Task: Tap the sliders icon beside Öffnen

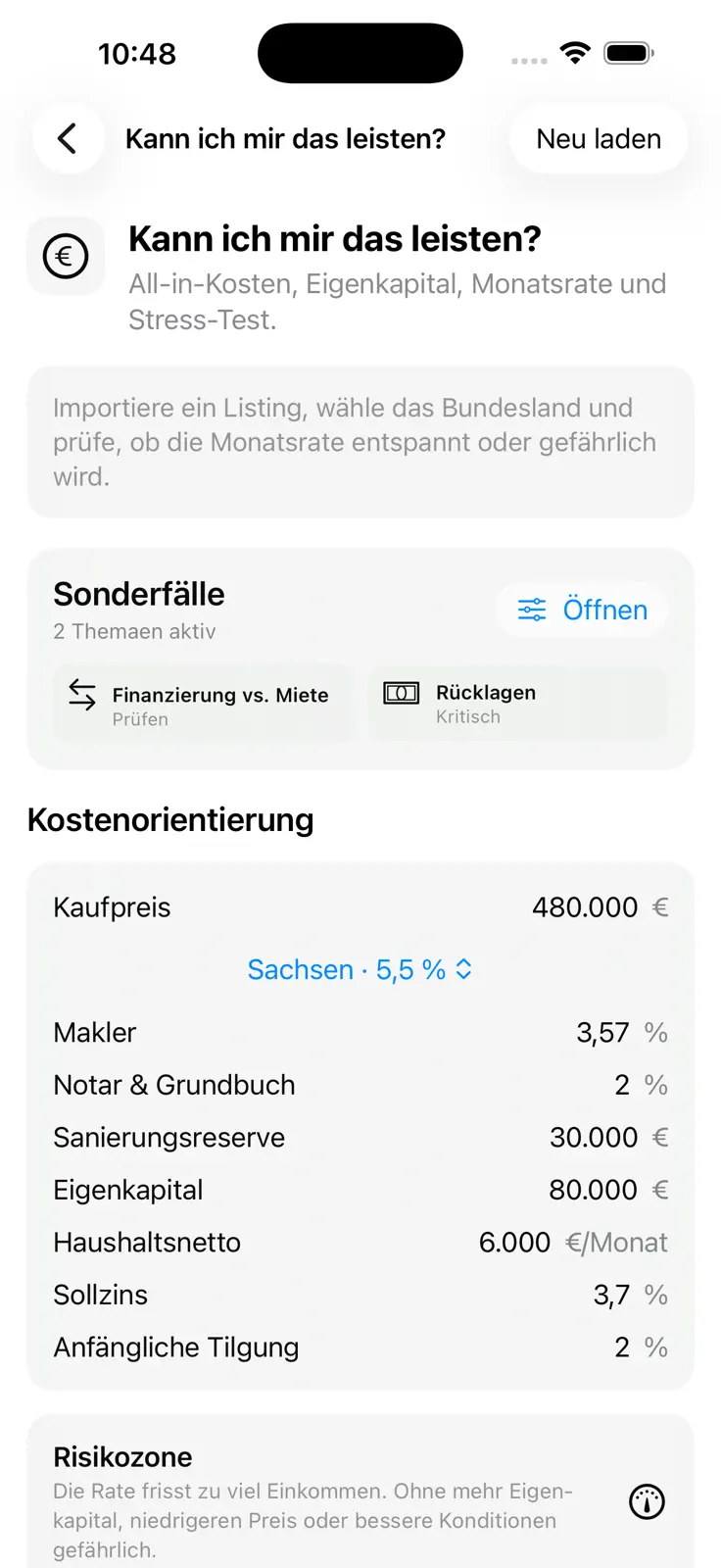Action: pos(532,610)
